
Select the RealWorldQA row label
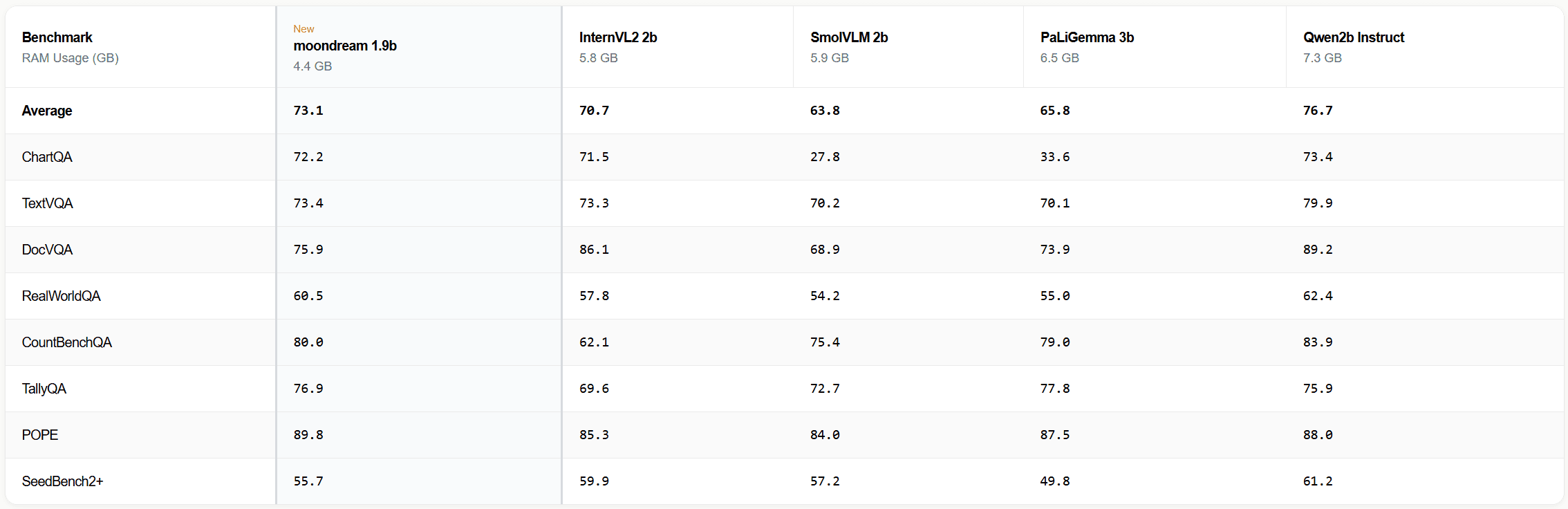coord(61,296)
